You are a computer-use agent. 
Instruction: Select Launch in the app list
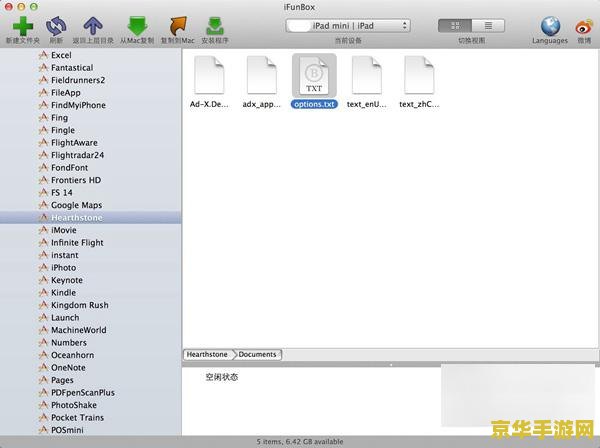[65, 318]
